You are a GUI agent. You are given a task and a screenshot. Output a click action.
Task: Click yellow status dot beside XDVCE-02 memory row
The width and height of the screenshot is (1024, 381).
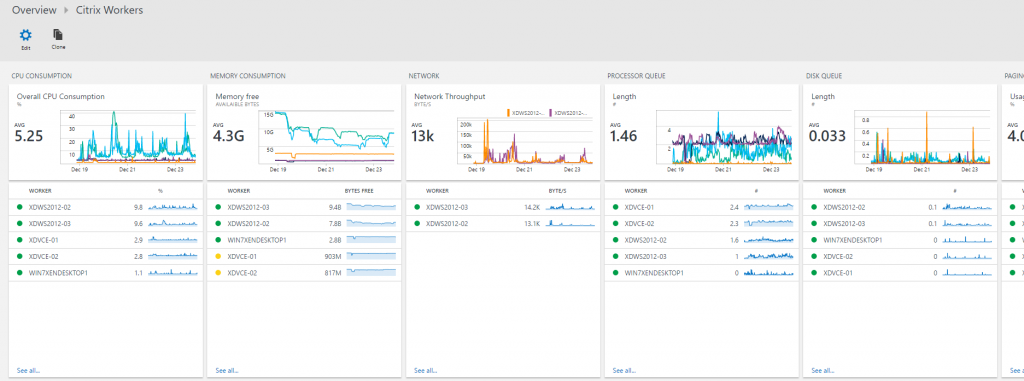pos(218,273)
